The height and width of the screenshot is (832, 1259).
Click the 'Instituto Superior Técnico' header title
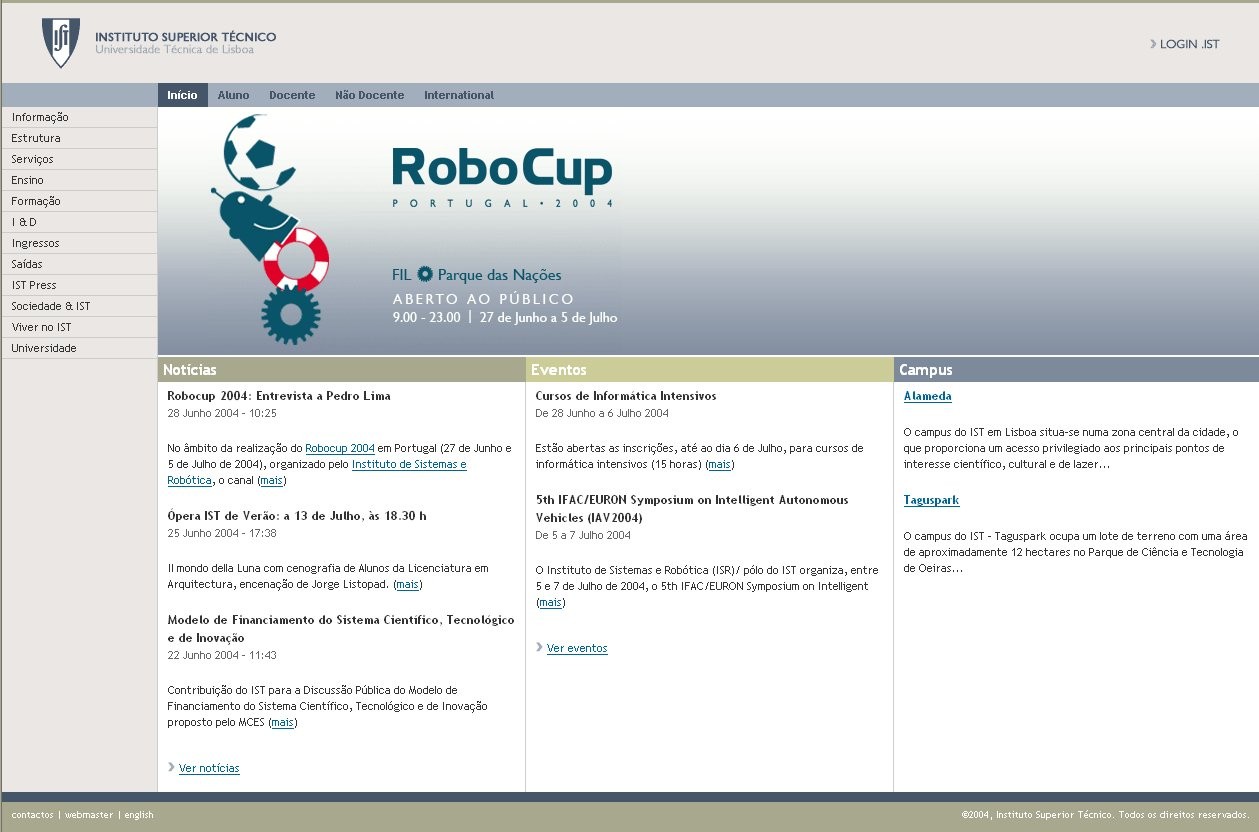[x=186, y=37]
